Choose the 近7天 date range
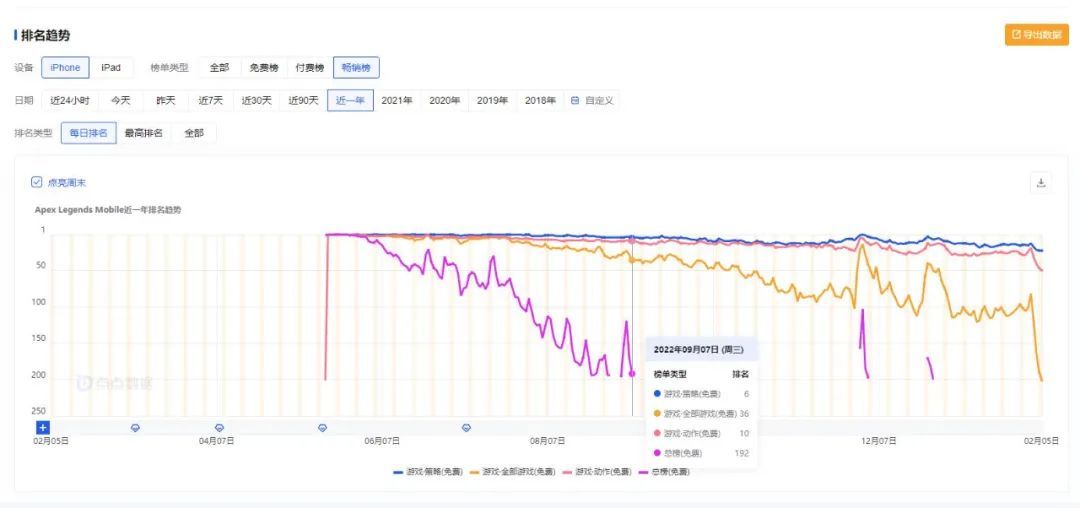 coord(211,100)
